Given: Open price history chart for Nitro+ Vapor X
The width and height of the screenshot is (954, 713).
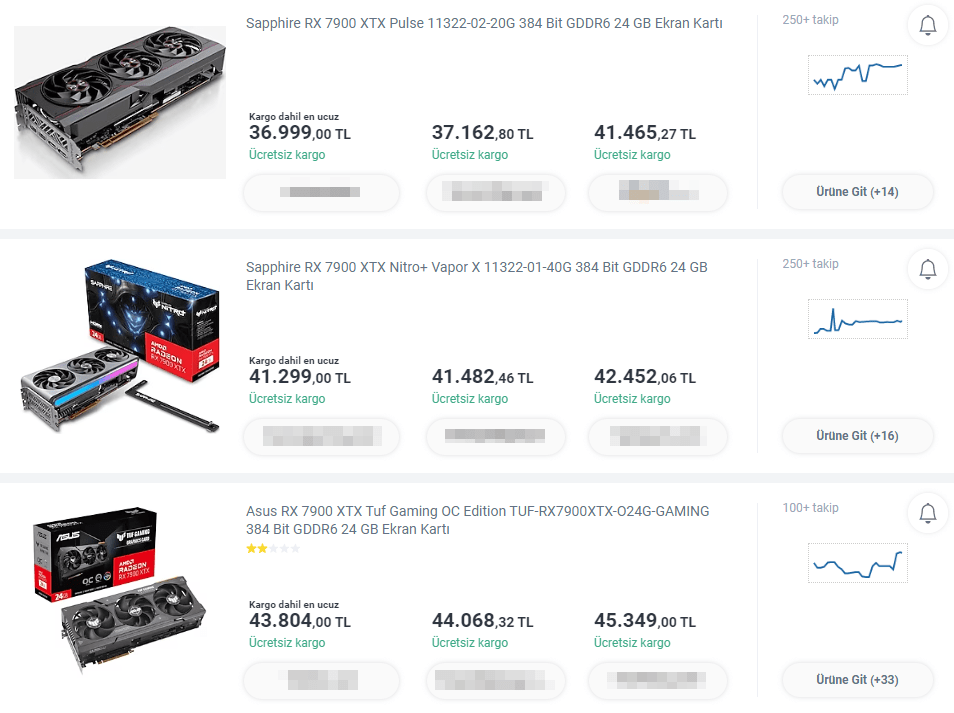Looking at the screenshot, I should [x=857, y=319].
